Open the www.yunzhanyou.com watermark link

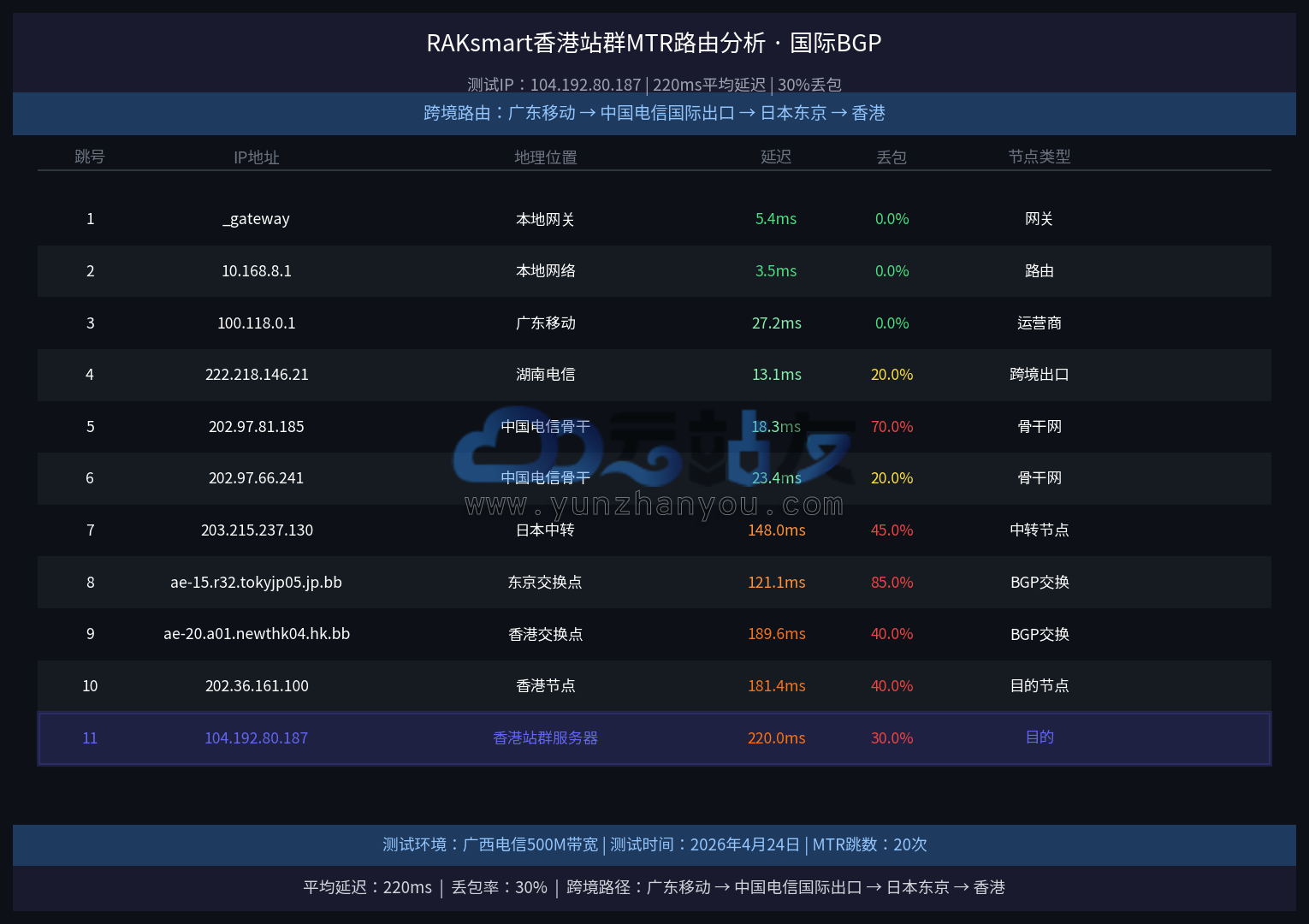tap(654, 505)
